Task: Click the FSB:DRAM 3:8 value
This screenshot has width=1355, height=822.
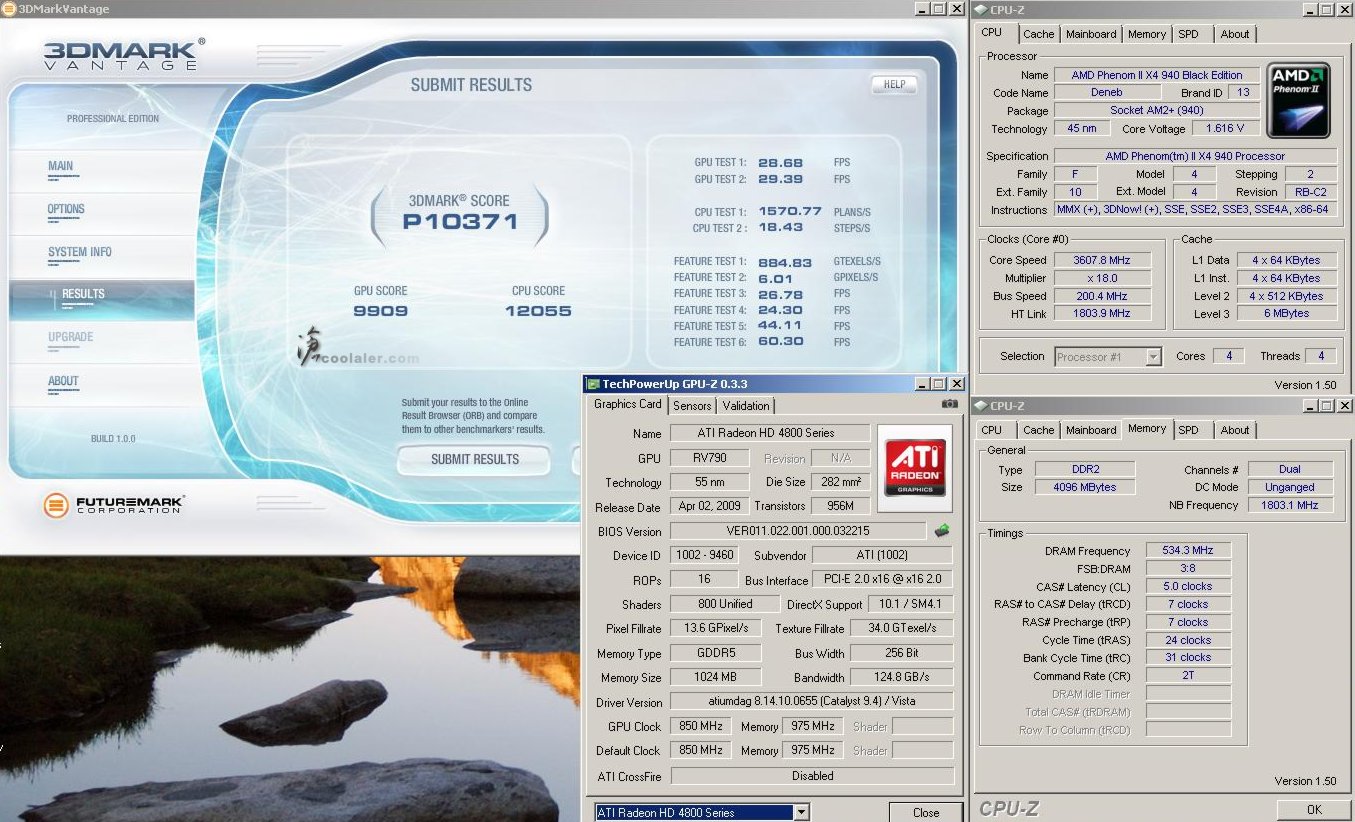Action: [x=1188, y=569]
